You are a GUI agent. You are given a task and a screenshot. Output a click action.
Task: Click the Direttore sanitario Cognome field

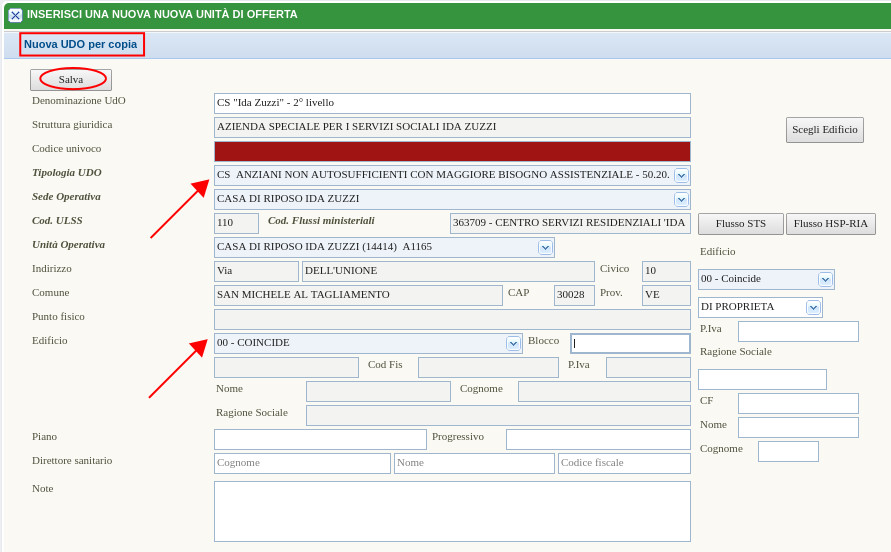[x=302, y=463]
